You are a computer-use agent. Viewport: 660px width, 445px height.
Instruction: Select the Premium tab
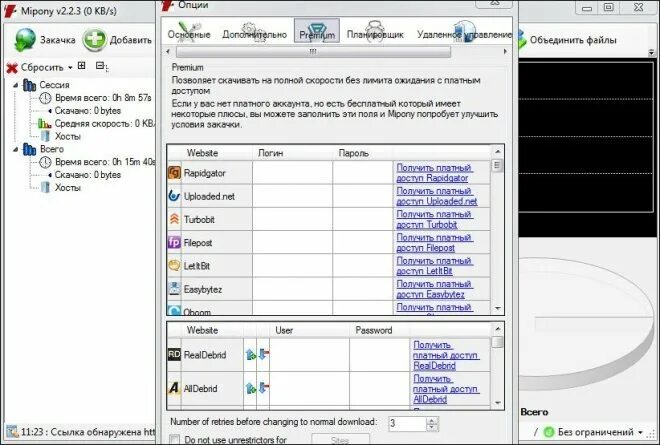(x=317, y=31)
